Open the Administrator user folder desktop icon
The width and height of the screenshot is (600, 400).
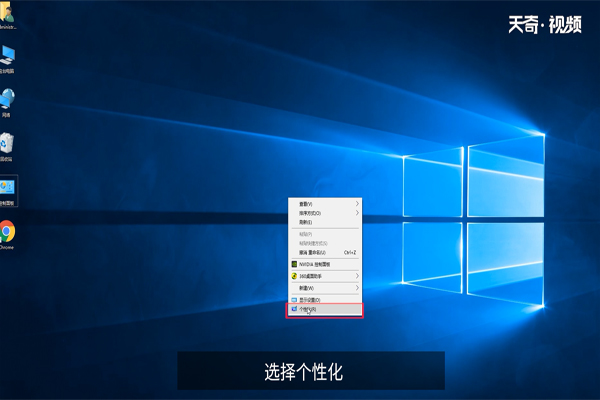tap(7, 15)
